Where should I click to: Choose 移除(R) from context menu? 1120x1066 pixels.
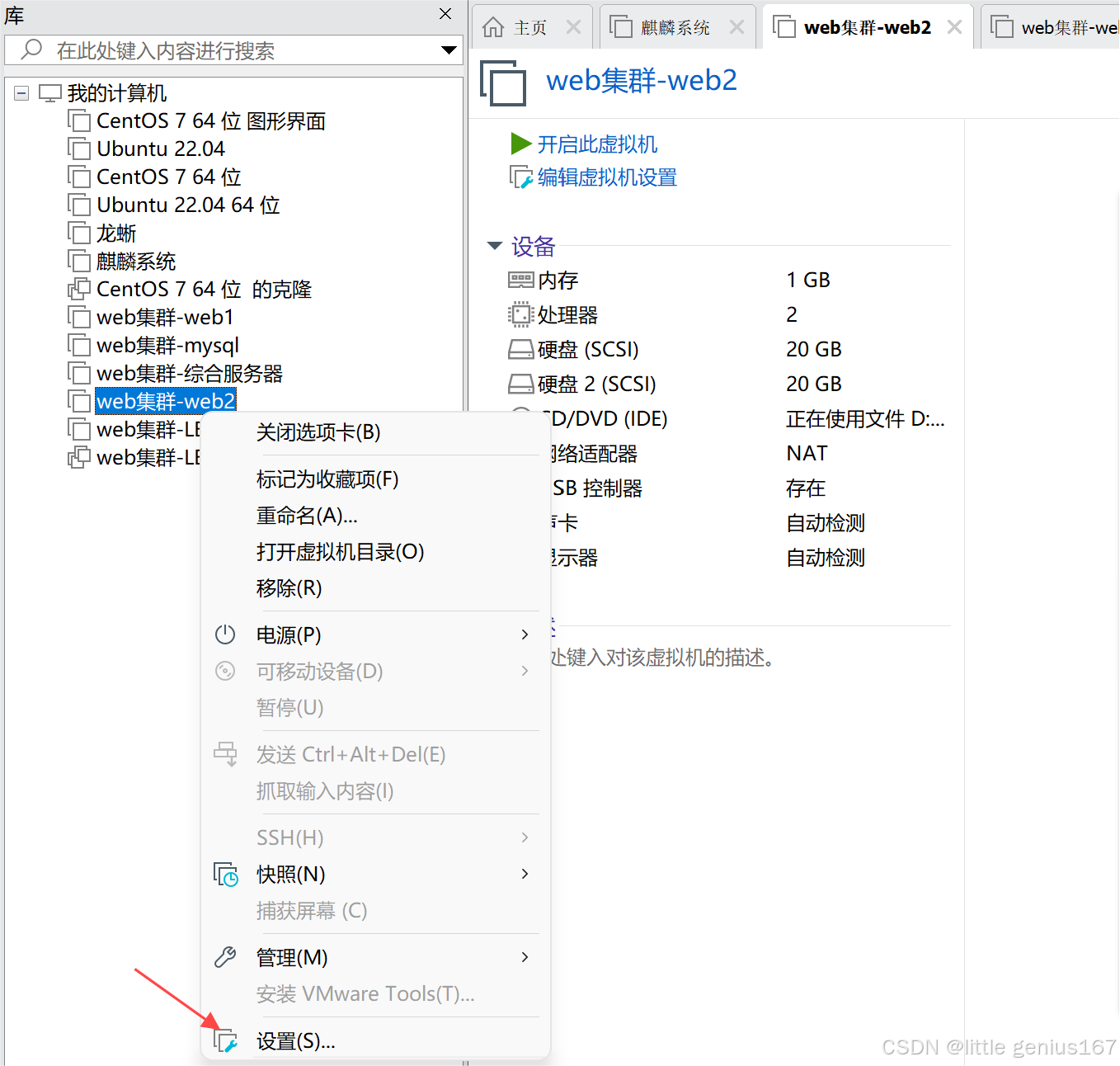coord(375,588)
